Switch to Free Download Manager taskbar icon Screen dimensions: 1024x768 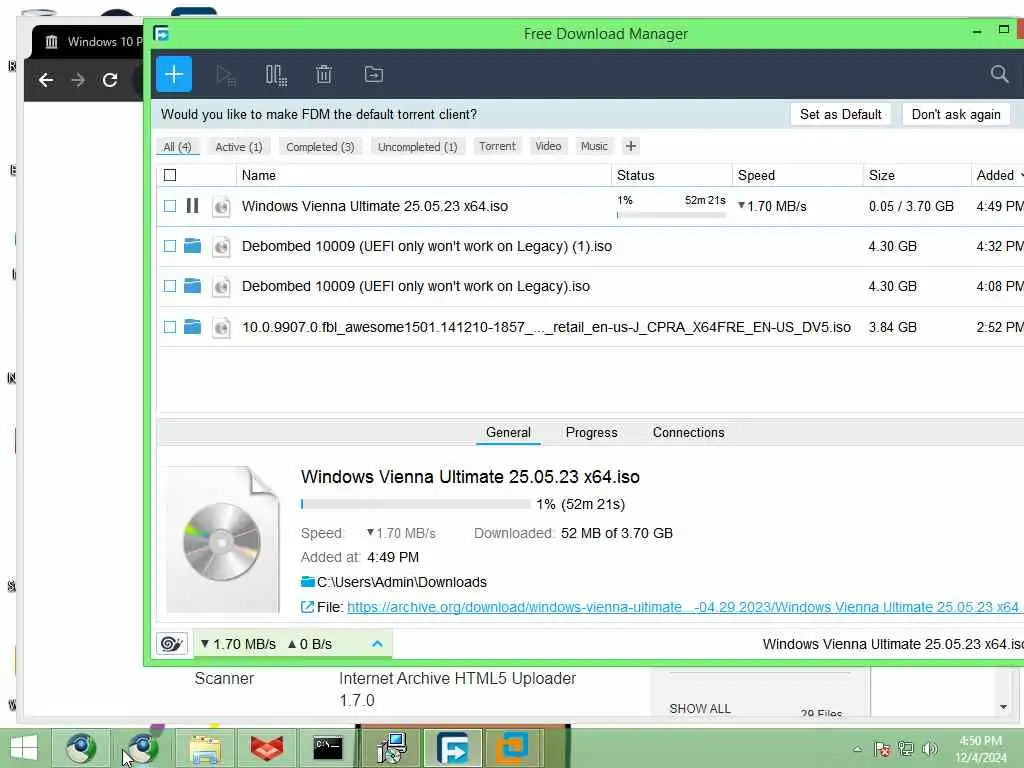point(453,748)
